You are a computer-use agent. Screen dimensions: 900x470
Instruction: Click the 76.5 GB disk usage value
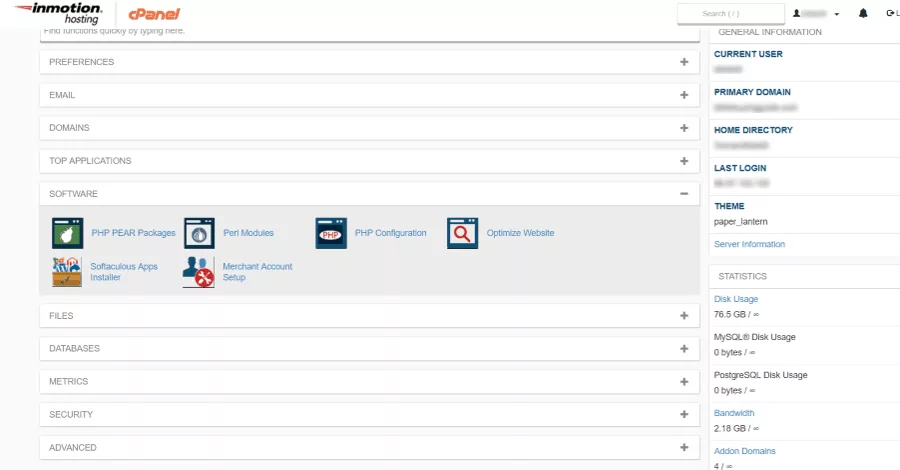point(736,314)
